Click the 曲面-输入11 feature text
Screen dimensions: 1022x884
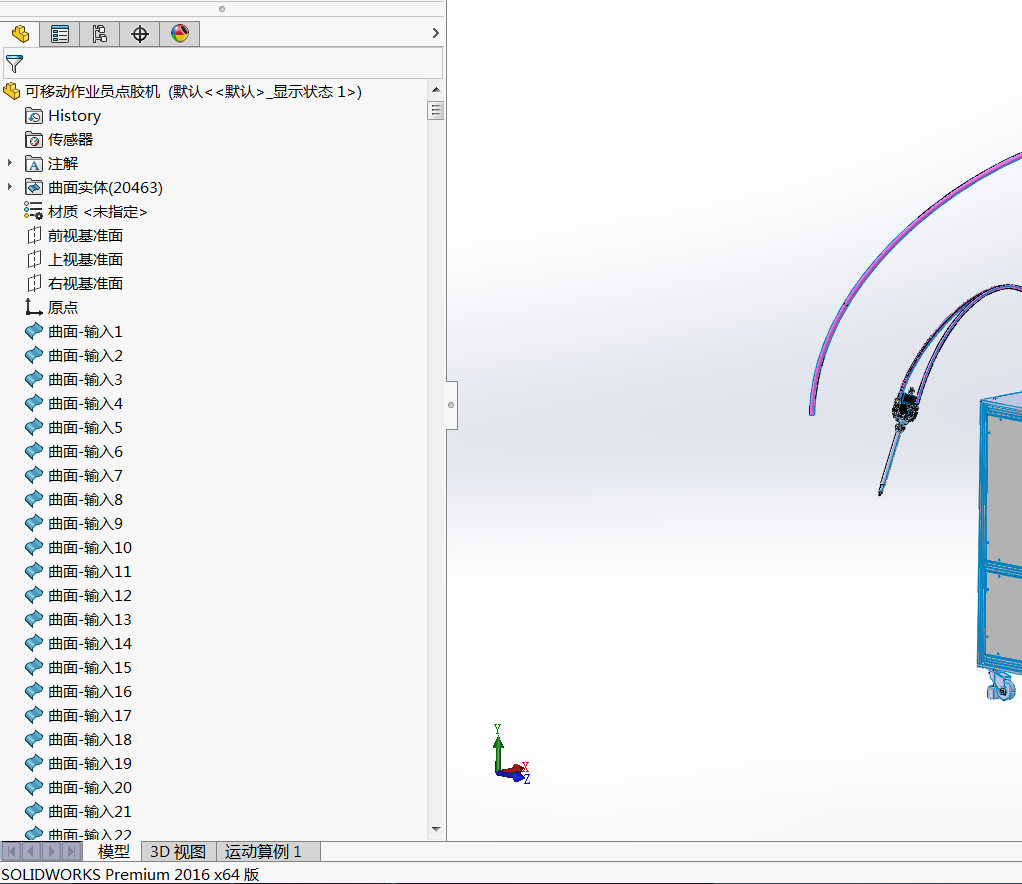(x=90, y=572)
